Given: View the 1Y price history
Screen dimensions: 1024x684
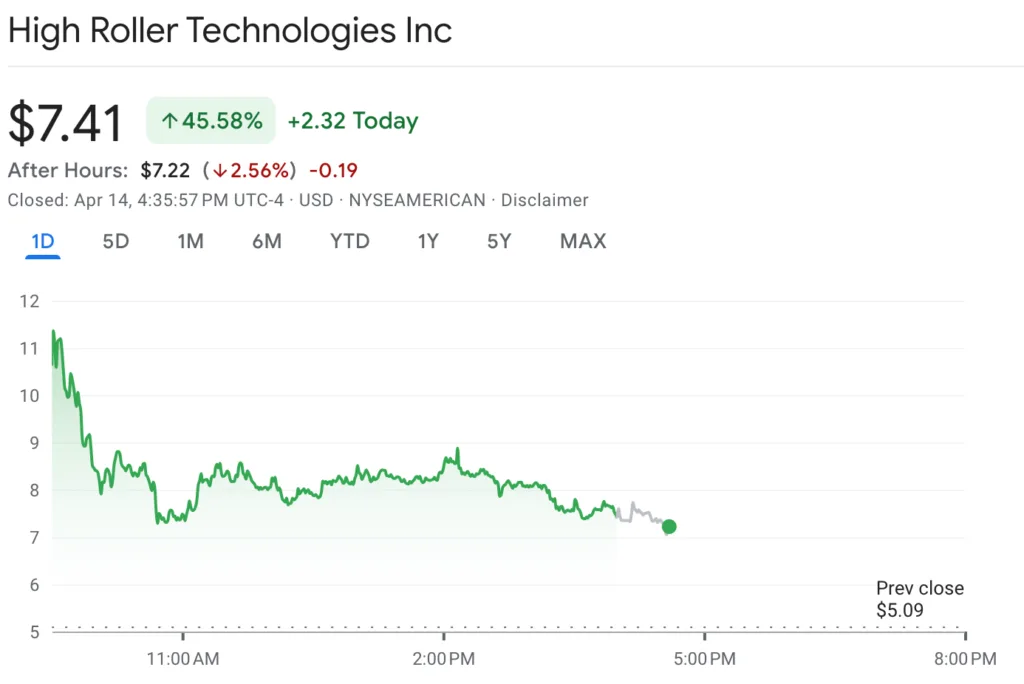Looking at the screenshot, I should [427, 241].
